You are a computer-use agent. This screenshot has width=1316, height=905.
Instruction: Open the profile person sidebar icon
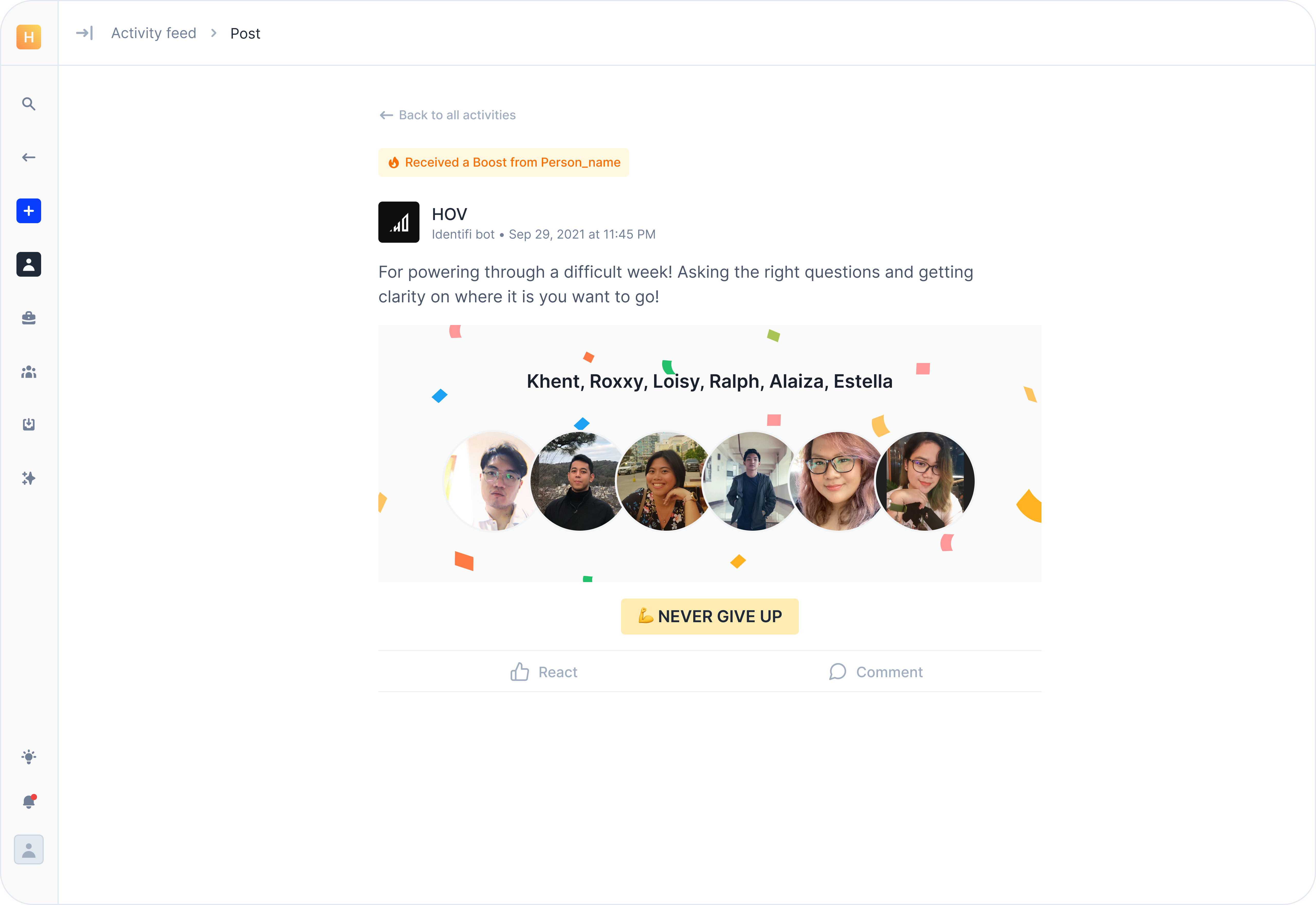pyautogui.click(x=28, y=264)
